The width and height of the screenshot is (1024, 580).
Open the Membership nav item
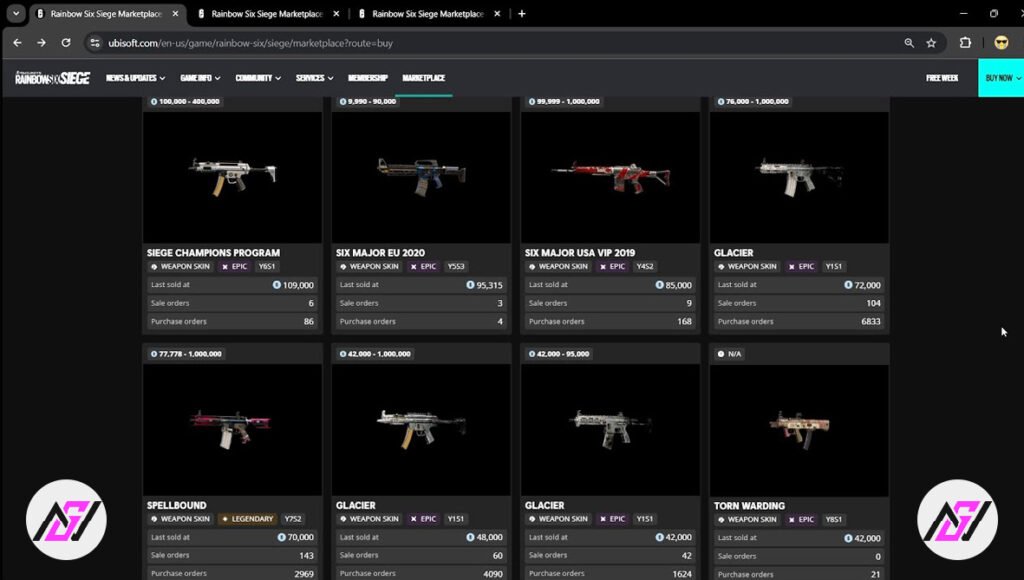click(x=368, y=78)
